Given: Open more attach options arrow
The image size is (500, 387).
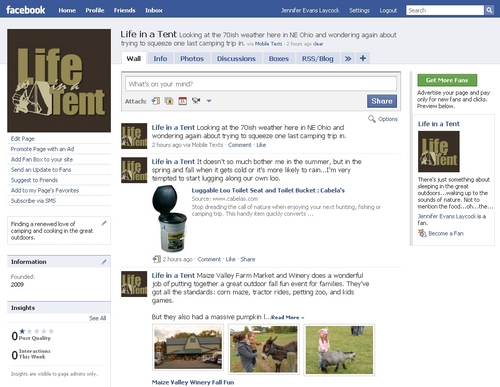Looking at the screenshot, I should [x=209, y=101].
